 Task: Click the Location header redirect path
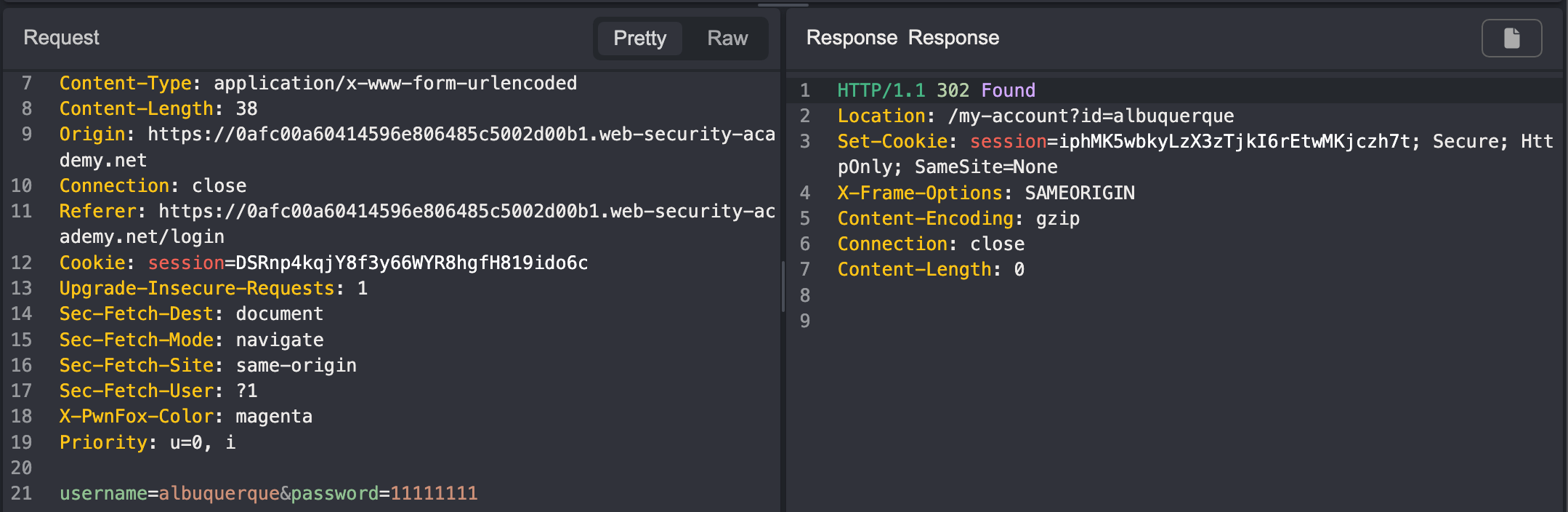click(1091, 116)
